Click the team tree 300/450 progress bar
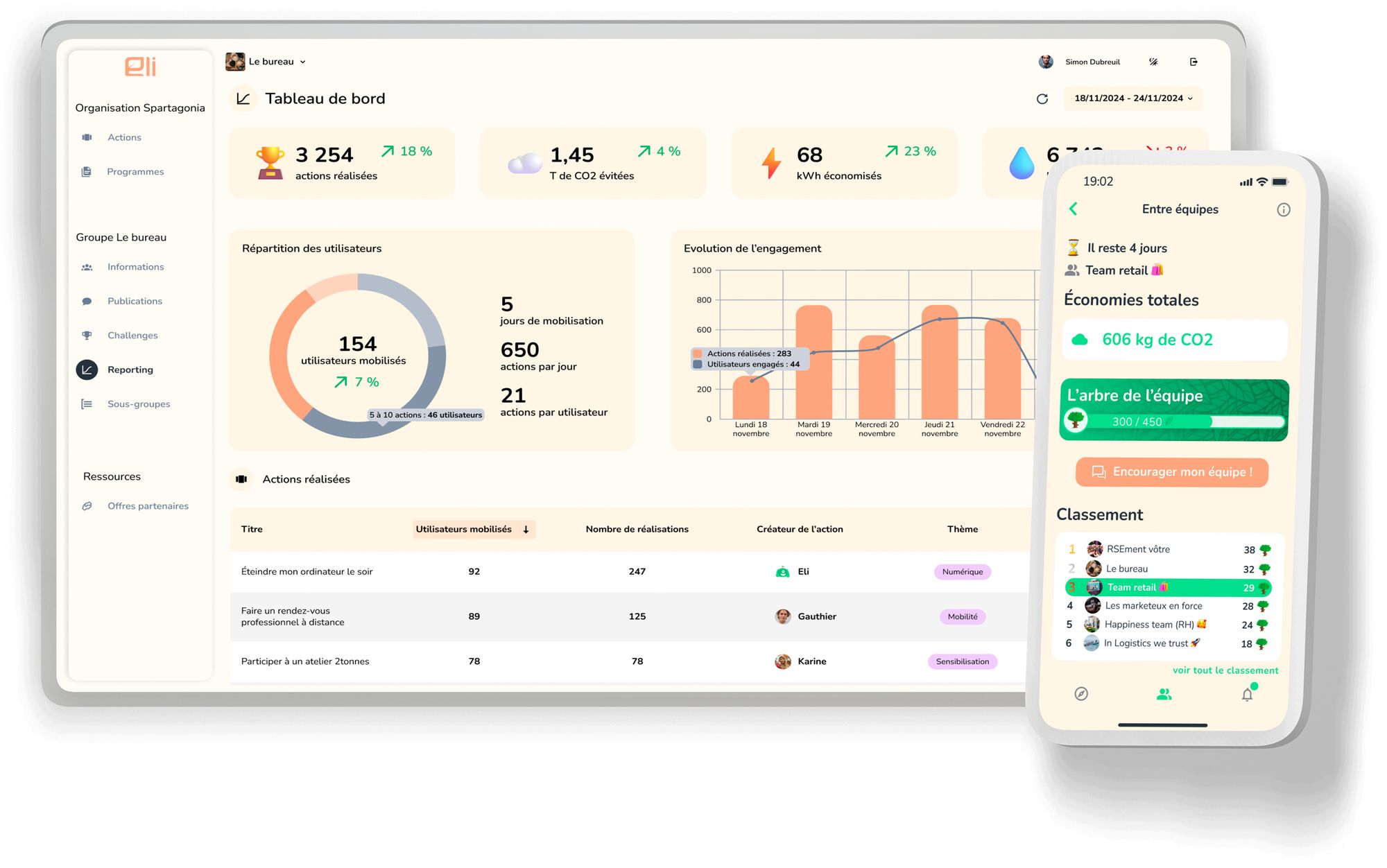 click(x=1173, y=422)
